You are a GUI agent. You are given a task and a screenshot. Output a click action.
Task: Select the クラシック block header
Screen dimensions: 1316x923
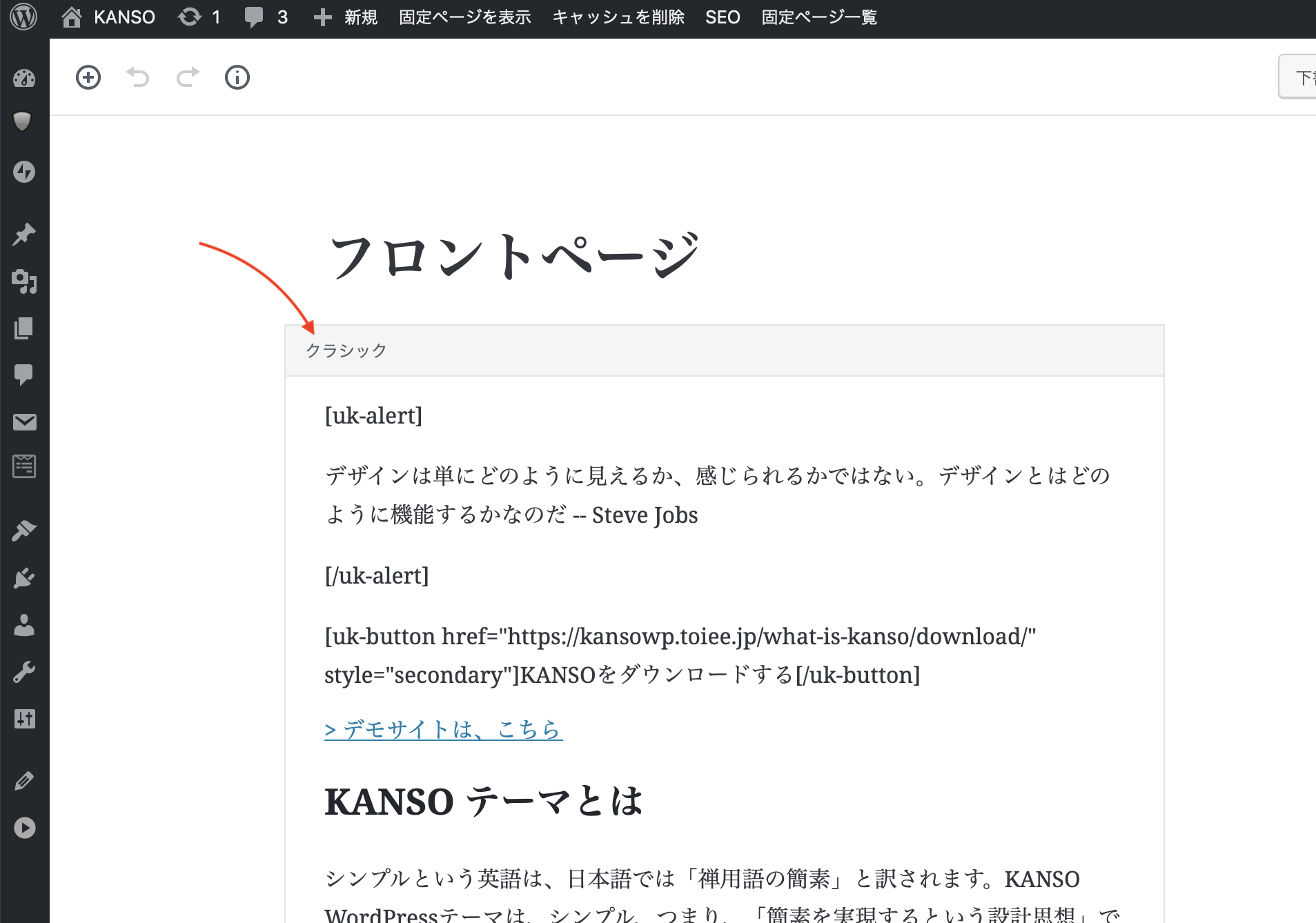725,350
